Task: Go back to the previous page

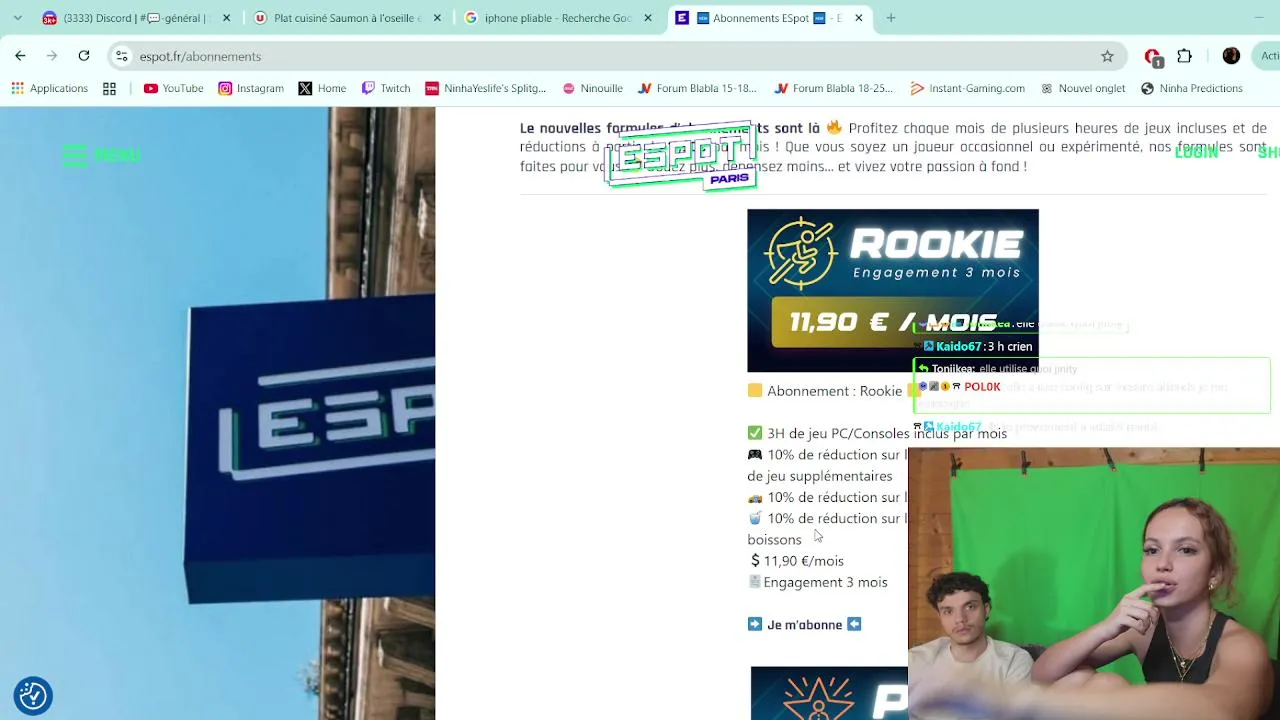Action: point(20,56)
